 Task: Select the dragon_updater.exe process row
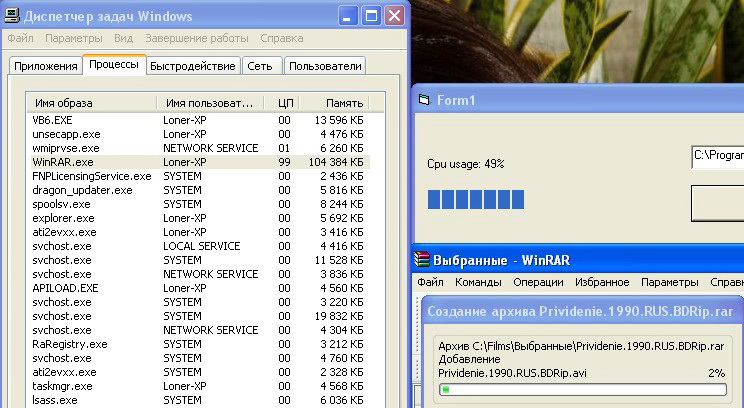tap(200, 190)
